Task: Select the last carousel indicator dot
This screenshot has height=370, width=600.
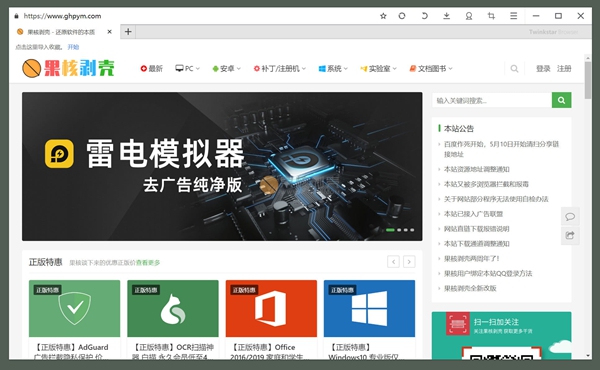Action: [412, 230]
